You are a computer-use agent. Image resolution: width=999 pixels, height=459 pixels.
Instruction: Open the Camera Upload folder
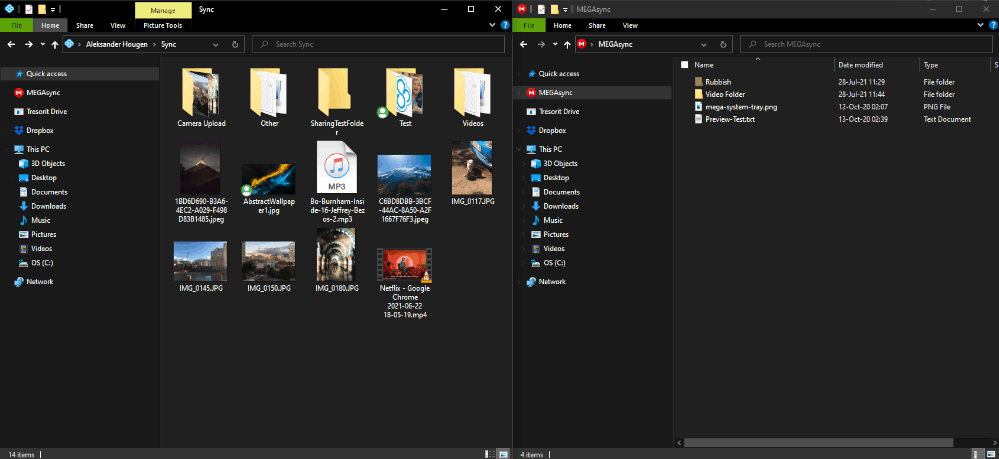(201, 93)
